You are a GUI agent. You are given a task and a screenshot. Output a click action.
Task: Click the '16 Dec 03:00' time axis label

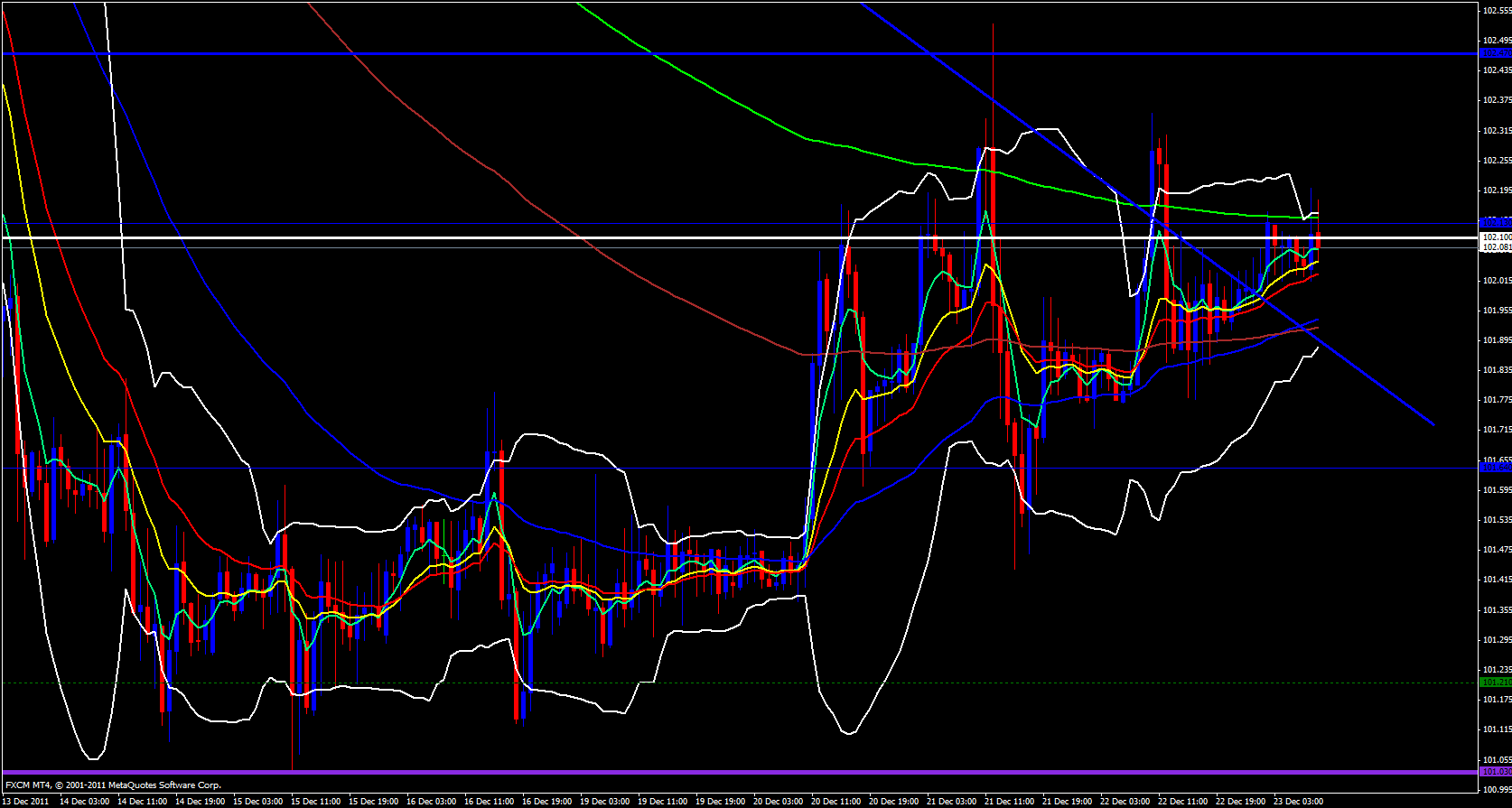tap(432, 802)
